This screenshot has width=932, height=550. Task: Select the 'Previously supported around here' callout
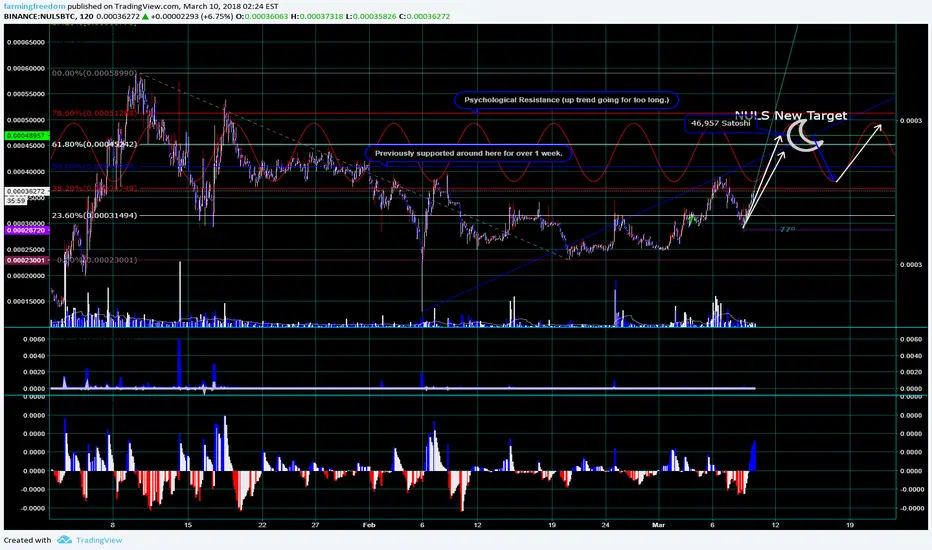coord(468,153)
